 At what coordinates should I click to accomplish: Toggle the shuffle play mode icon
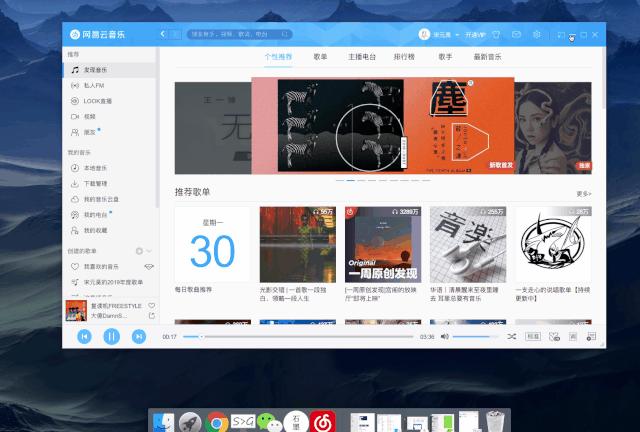tap(511, 336)
